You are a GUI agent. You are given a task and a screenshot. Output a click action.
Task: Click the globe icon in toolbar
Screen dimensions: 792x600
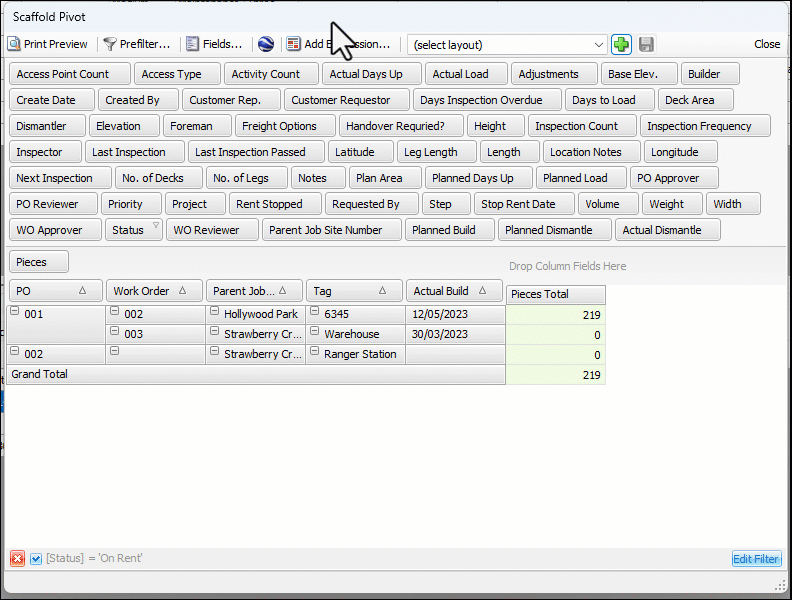coord(265,44)
